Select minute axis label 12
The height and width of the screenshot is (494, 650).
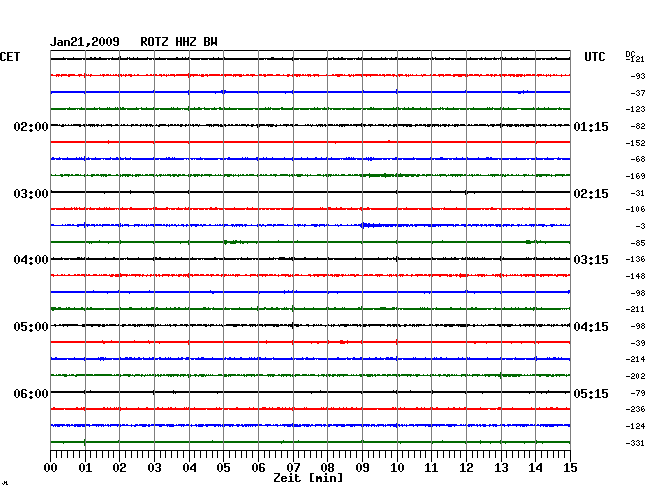coord(466,468)
